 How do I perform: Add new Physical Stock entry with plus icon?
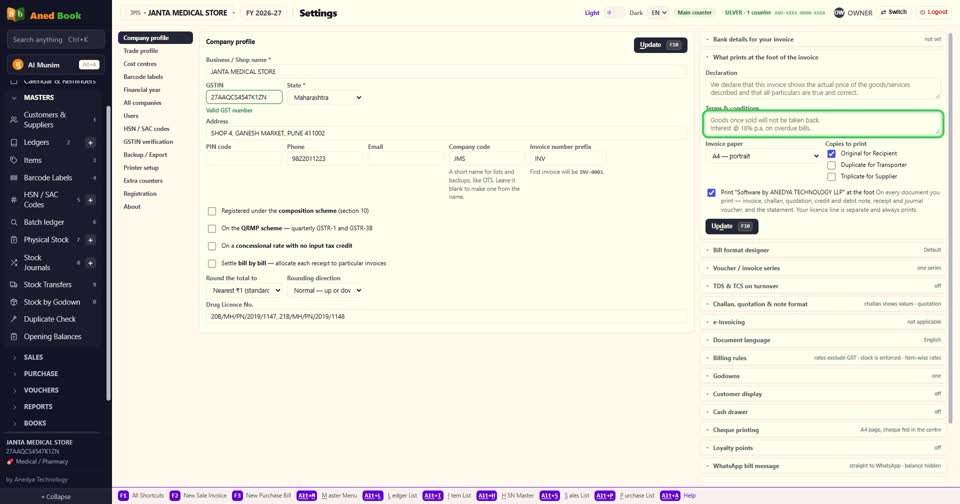[x=90, y=240]
